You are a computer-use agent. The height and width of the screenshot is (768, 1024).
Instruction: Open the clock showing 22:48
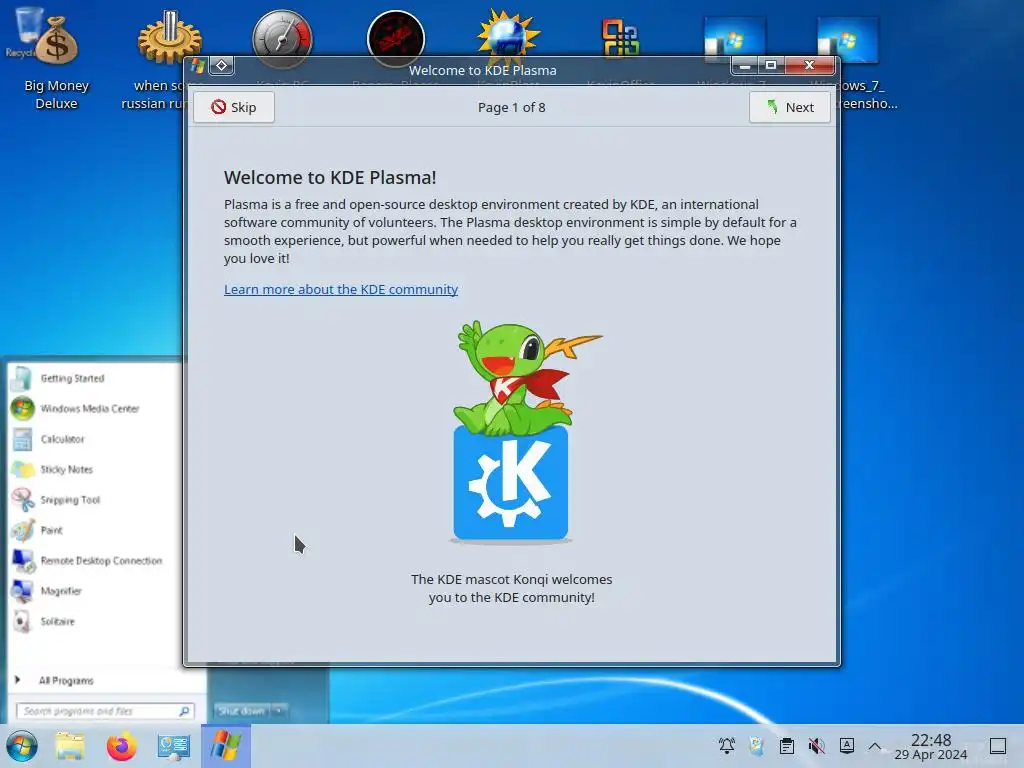[931, 746]
